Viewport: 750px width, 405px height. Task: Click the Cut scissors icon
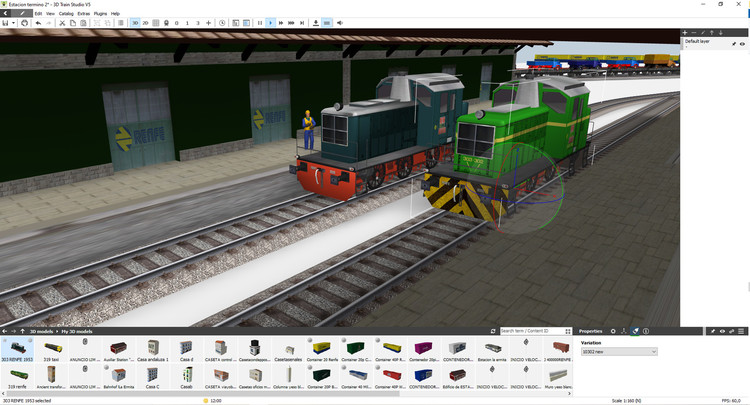pos(62,22)
